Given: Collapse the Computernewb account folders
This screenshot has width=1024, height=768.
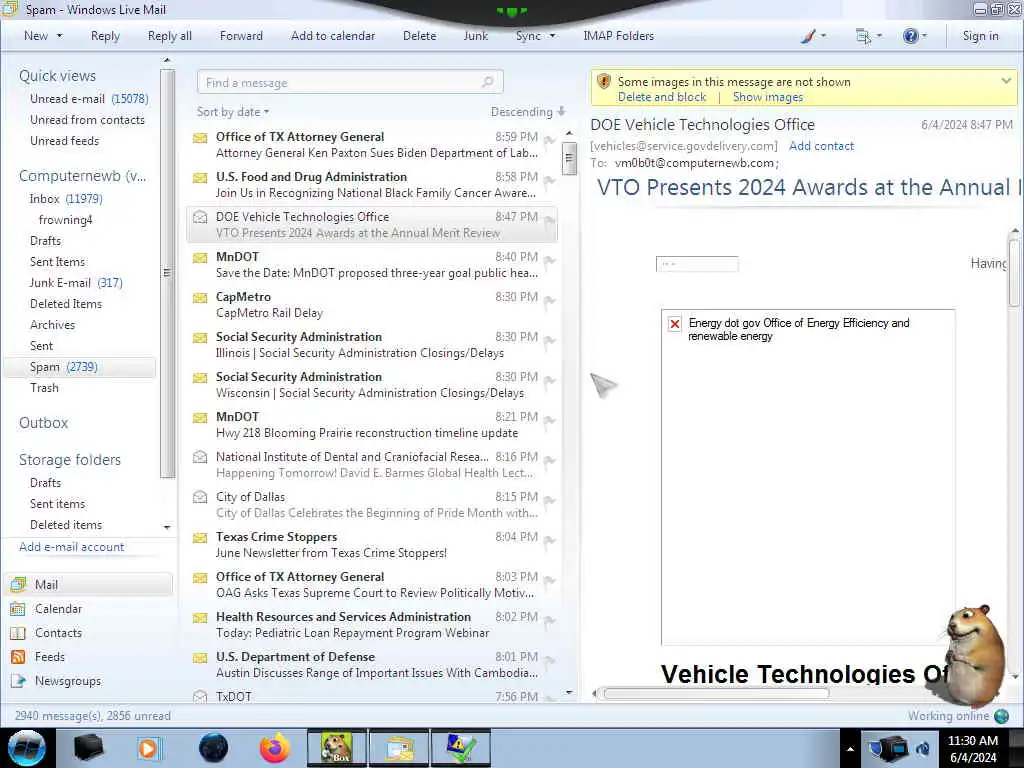Looking at the screenshot, I should coord(82,176).
